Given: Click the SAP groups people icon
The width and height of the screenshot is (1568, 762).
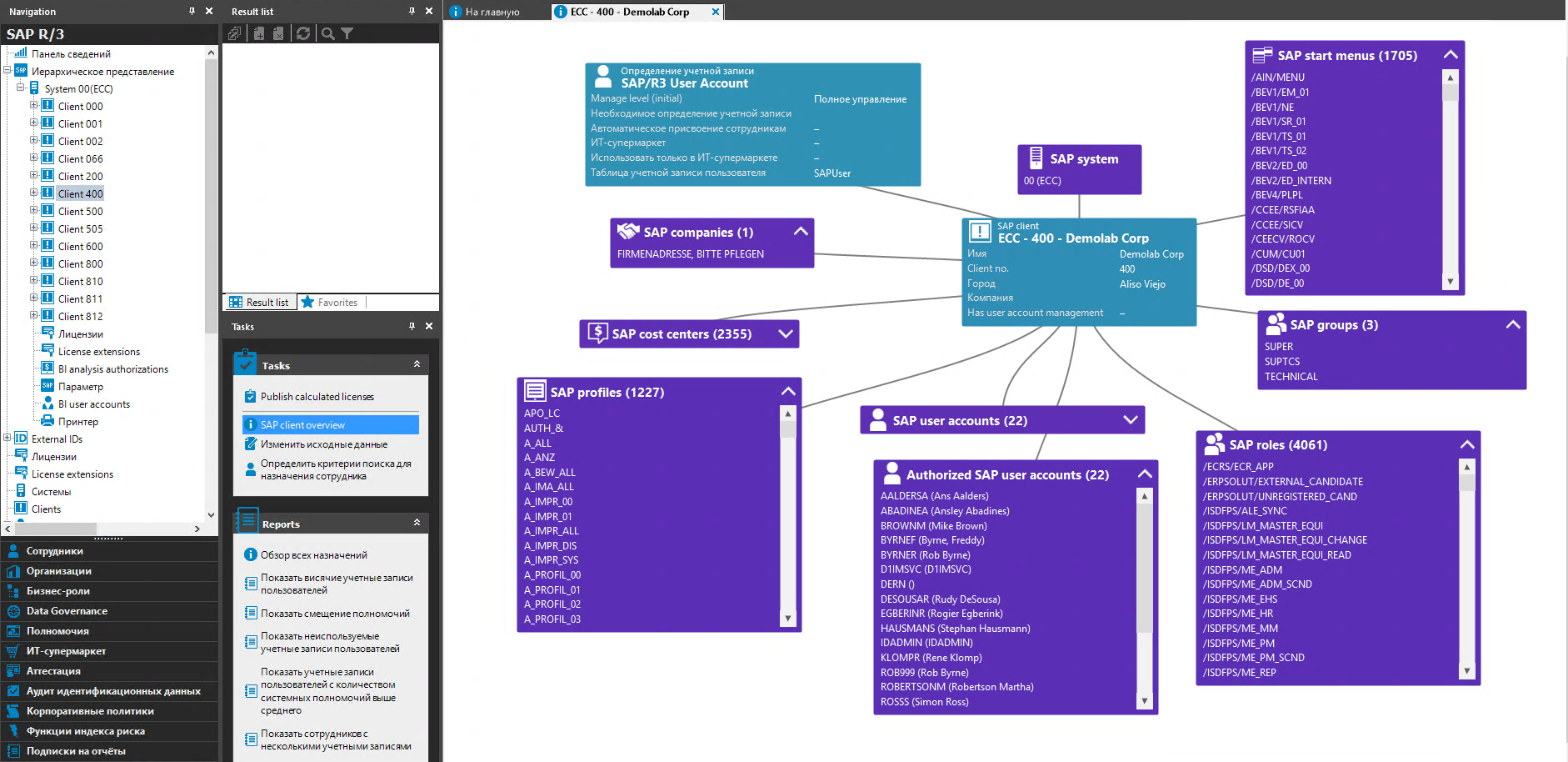Looking at the screenshot, I should [1276, 323].
